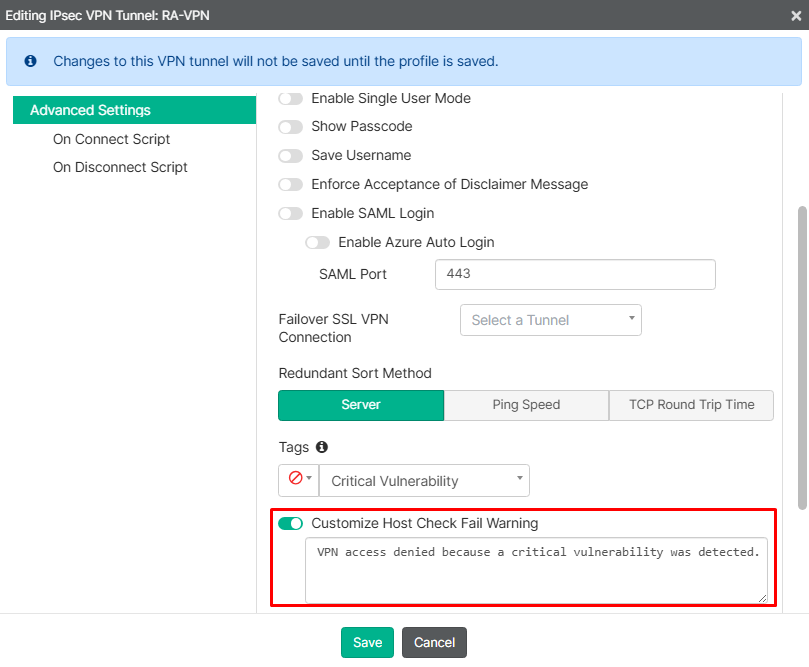Enable the Save Username option
Screen dimensions: 809x667
(290, 156)
